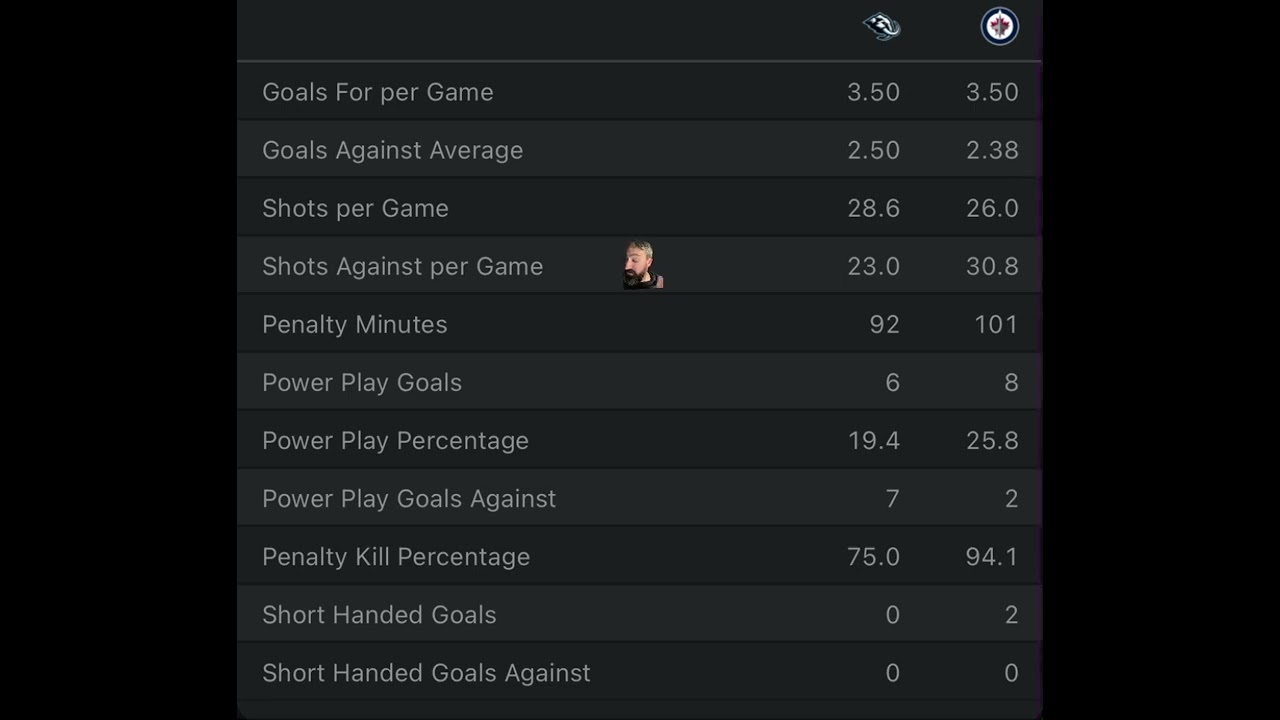This screenshot has height=720, width=1280.
Task: Select the Shots Against per Game label
Action: (x=403, y=266)
